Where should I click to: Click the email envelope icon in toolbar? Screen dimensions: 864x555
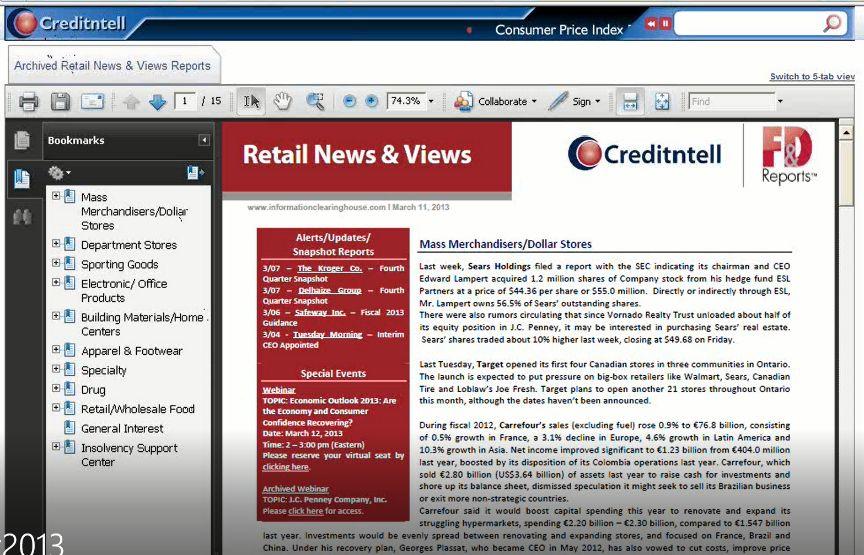[92, 101]
